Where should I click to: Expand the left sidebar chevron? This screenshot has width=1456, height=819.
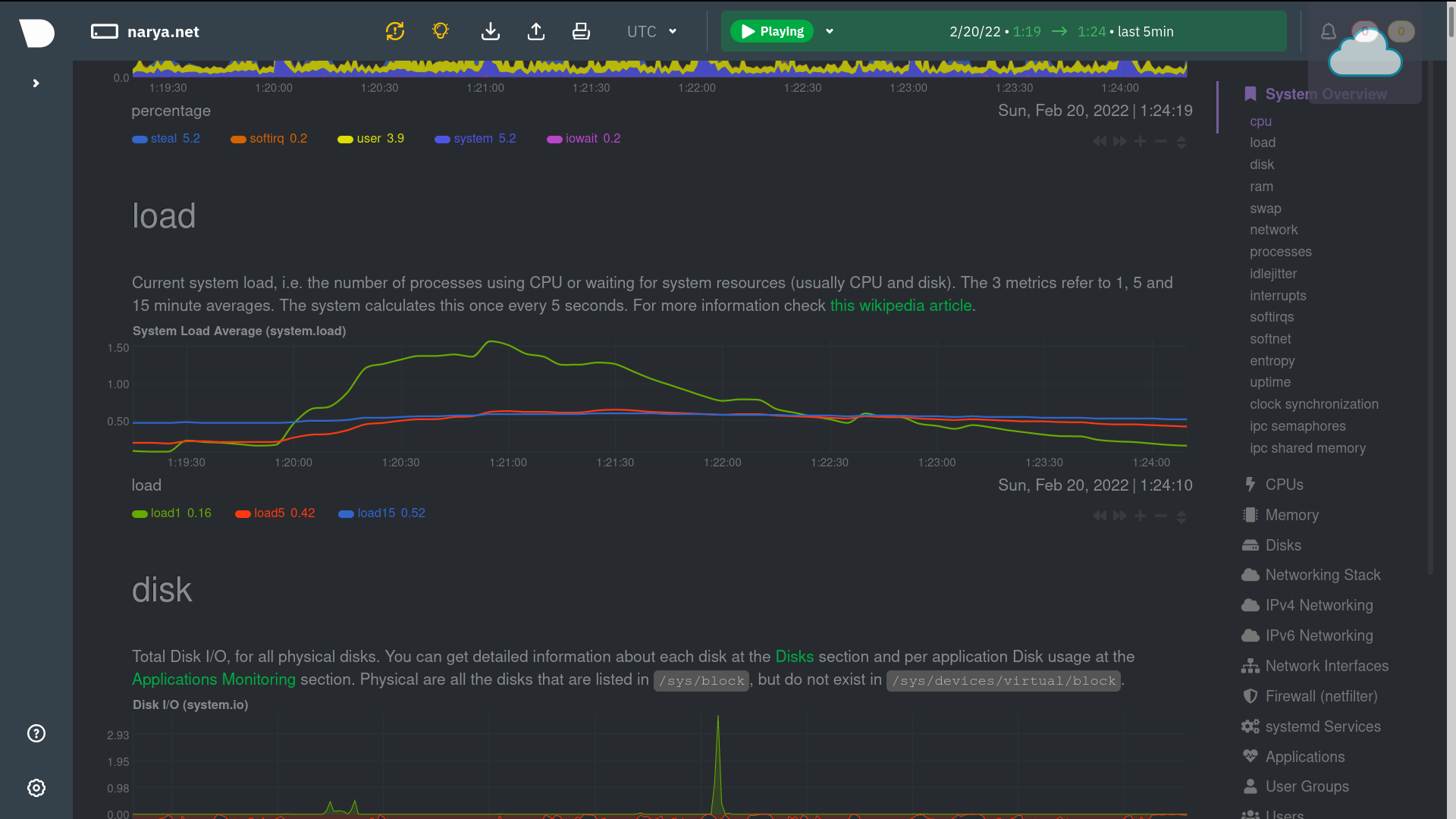36,83
